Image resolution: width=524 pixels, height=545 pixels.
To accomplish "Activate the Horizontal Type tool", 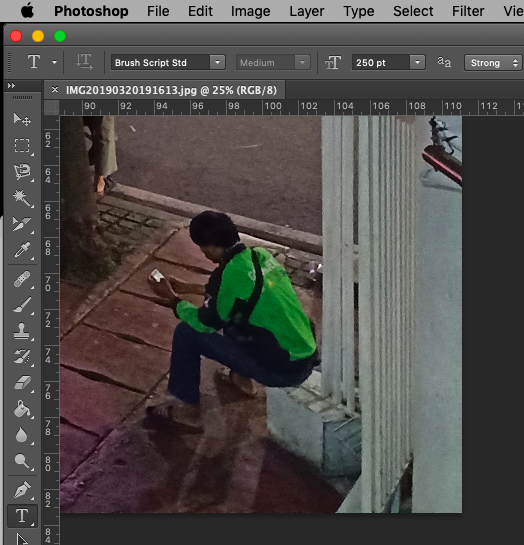I will 22,515.
